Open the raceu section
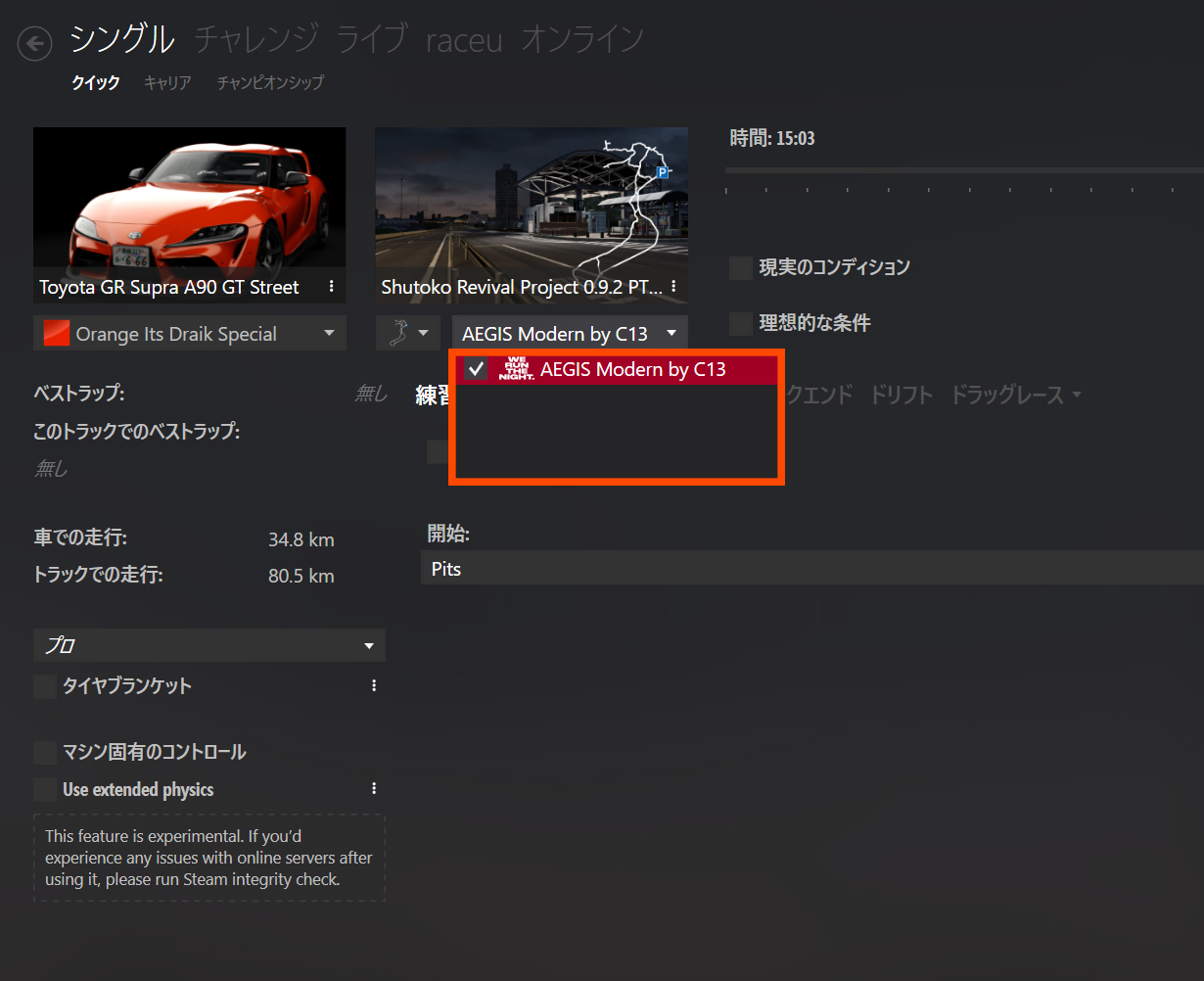This screenshot has height=981, width=1204. tap(464, 41)
